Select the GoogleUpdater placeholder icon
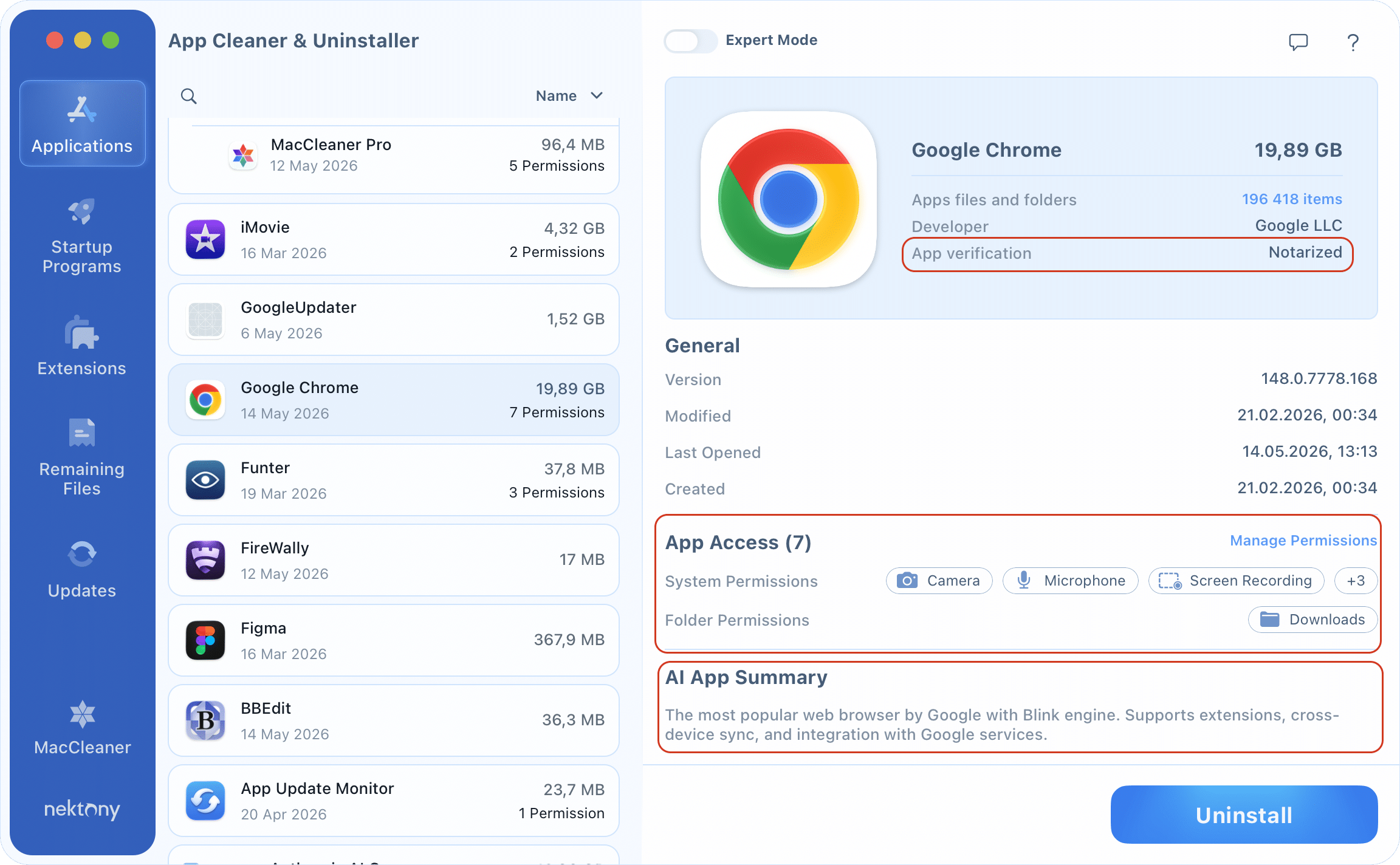This screenshot has width=1400, height=865. (205, 320)
